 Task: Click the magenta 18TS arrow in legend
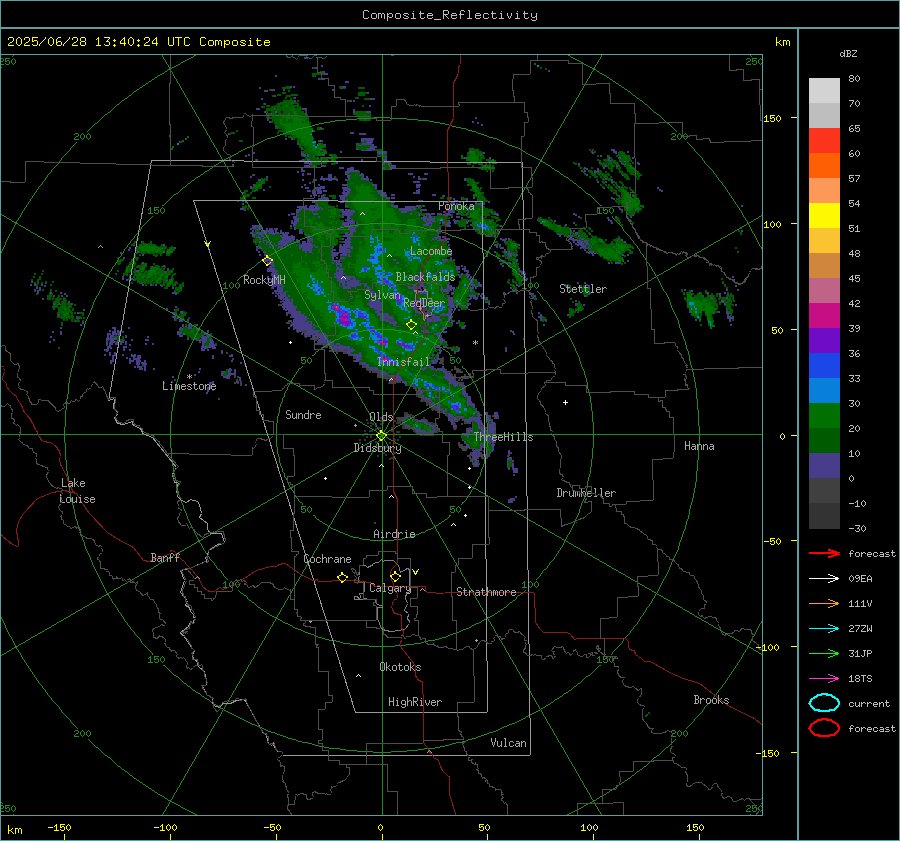[x=824, y=679]
